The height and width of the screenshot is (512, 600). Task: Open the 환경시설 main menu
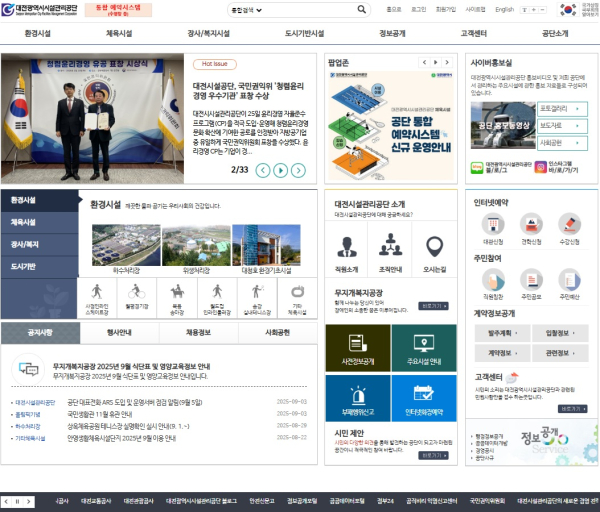38,33
